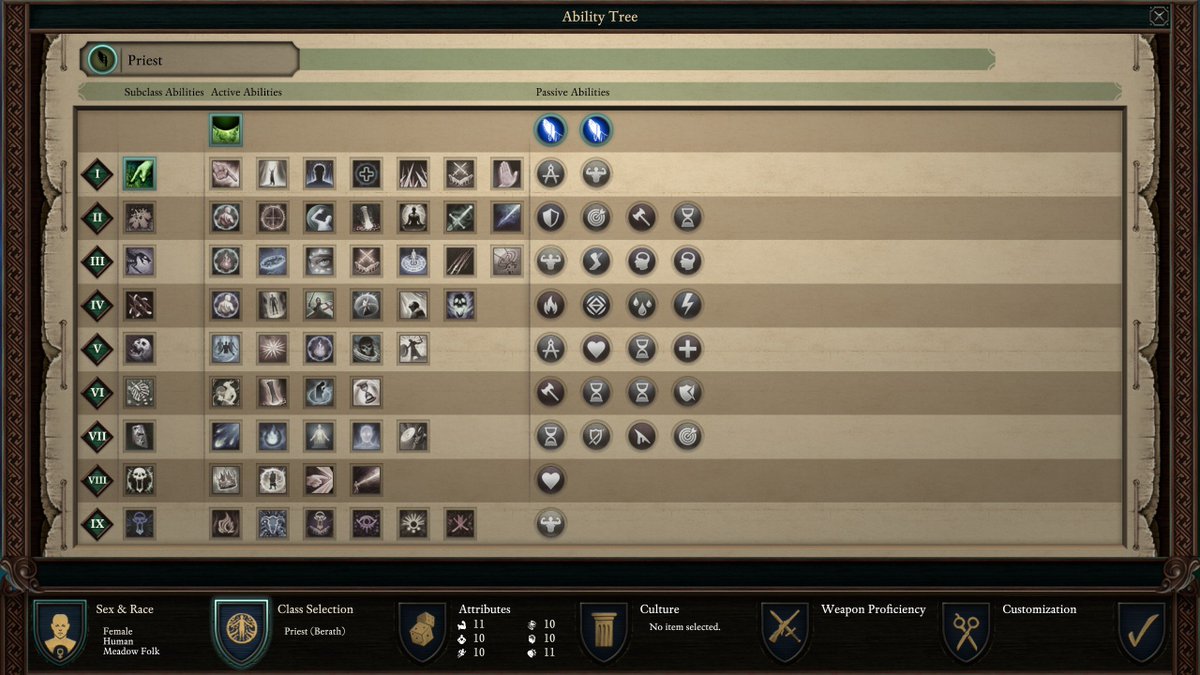The height and width of the screenshot is (675, 1200).
Task: Select the compass passive in row I
Action: [551, 173]
